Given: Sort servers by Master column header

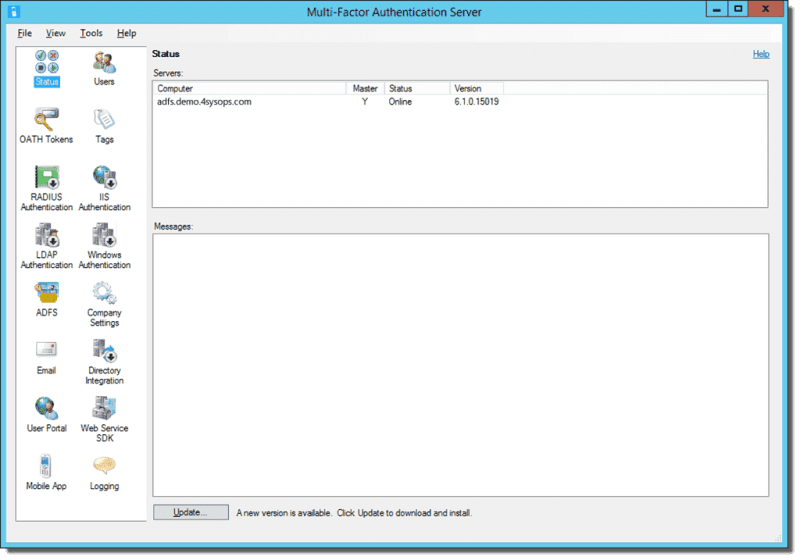Looking at the screenshot, I should coord(365,88).
